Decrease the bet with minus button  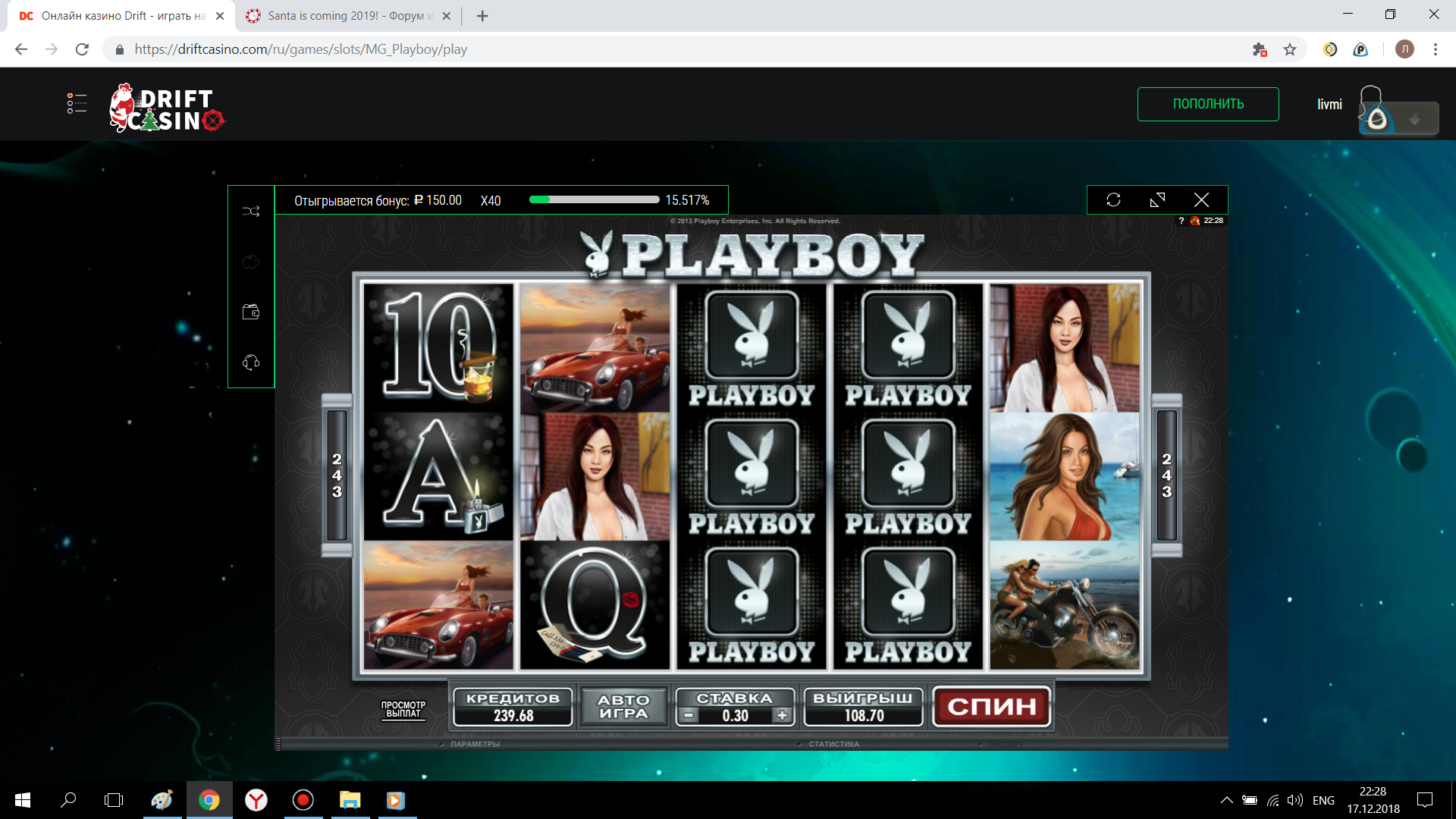(x=688, y=715)
